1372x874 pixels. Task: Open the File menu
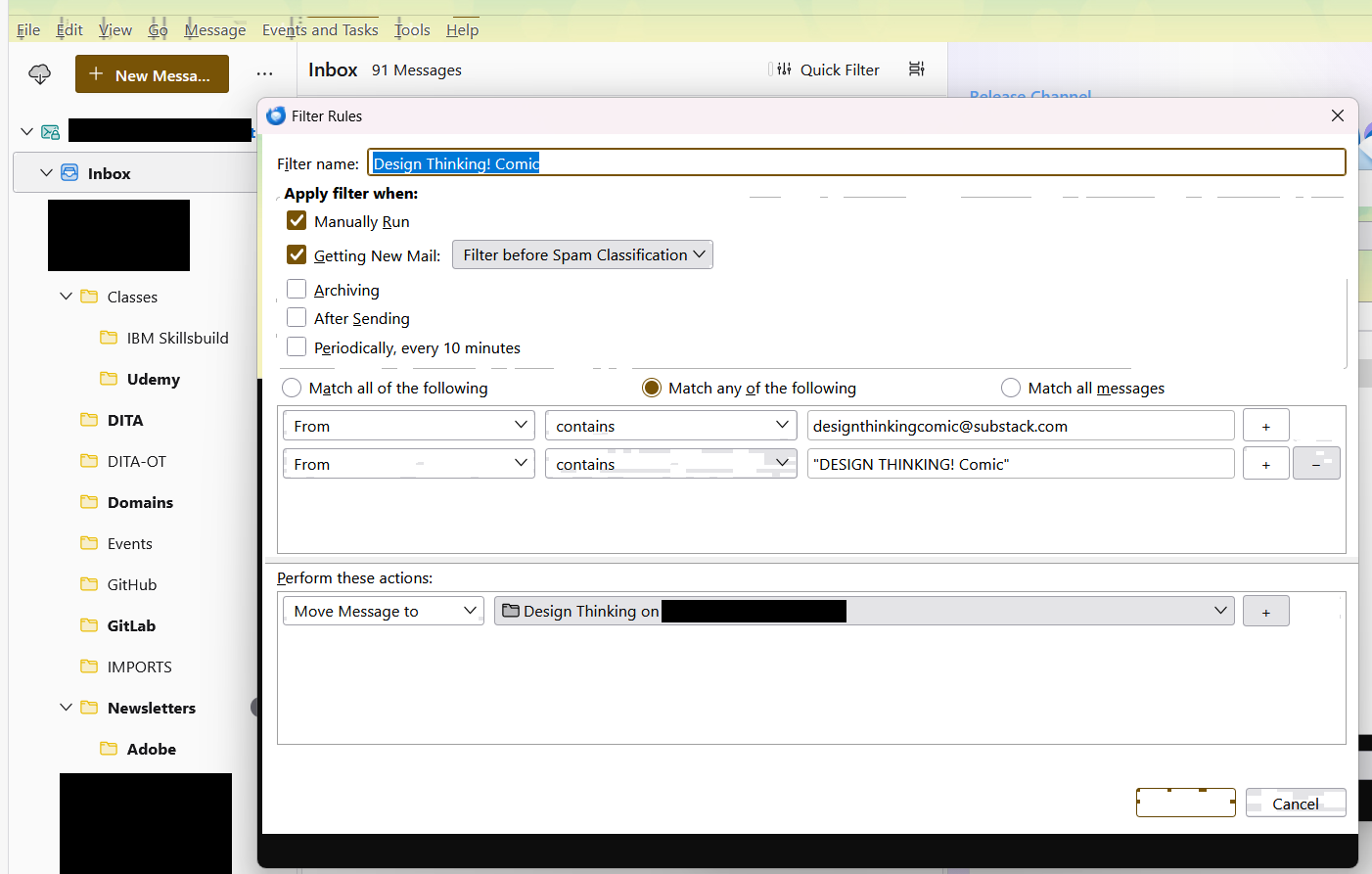(28, 29)
